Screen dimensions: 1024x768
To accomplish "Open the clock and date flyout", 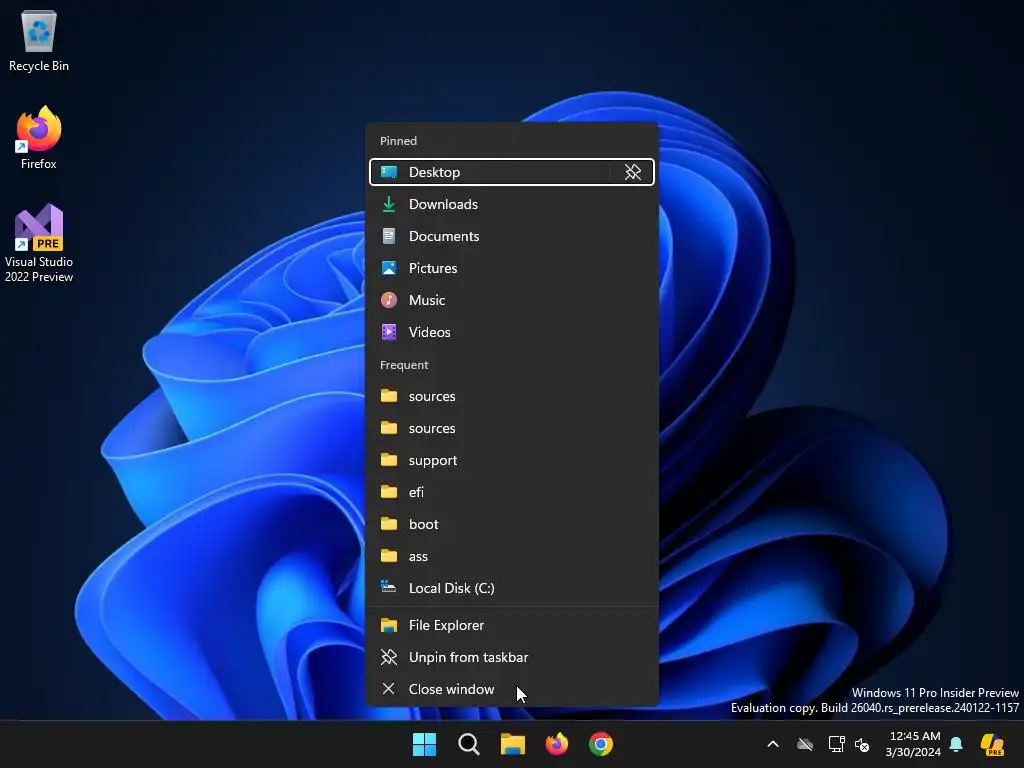I will 913,744.
